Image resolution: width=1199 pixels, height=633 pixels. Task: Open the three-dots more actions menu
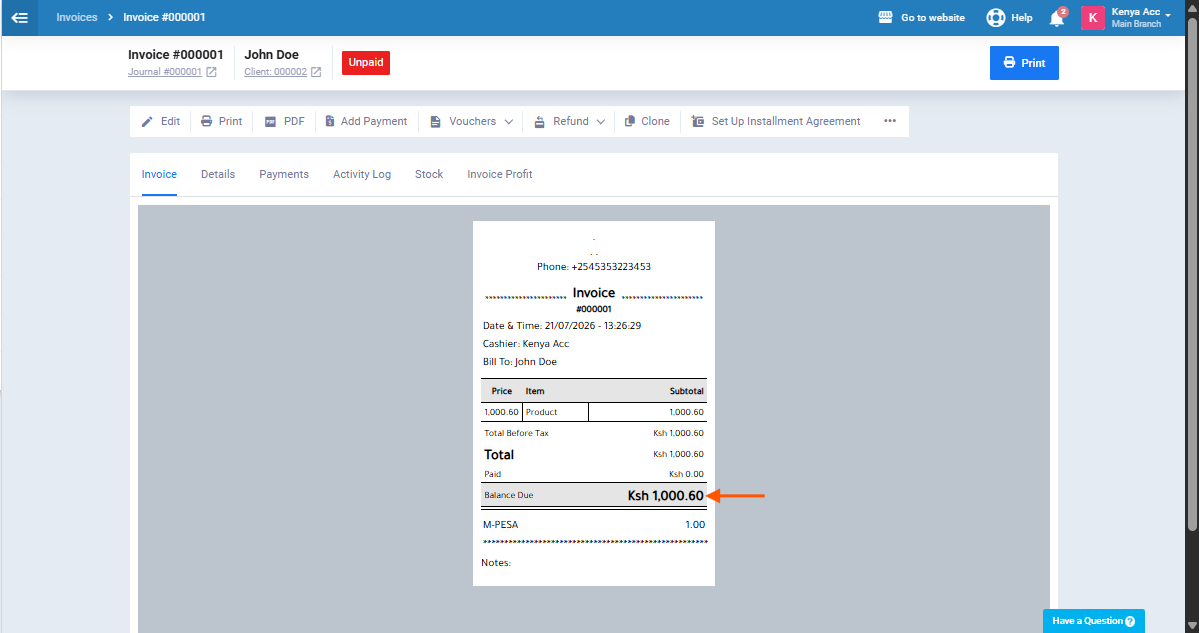890,121
